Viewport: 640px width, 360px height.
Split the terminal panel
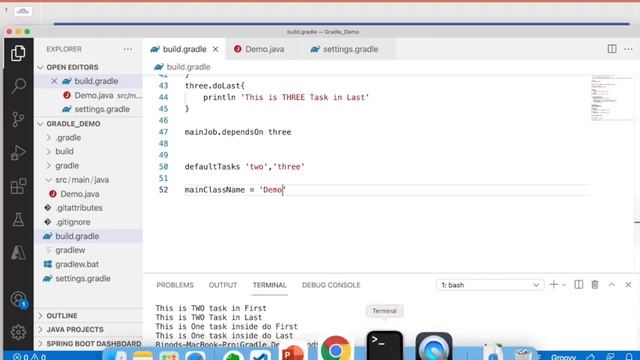pyautogui.click(x=578, y=284)
